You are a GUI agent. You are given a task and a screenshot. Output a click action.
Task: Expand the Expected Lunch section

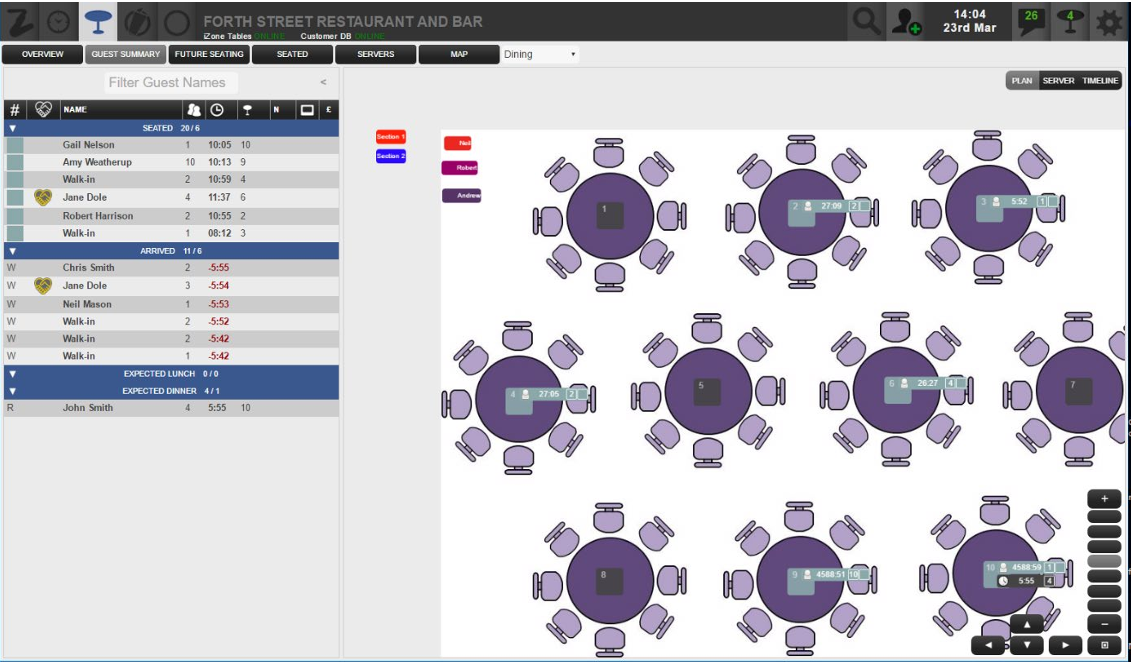tap(12, 373)
